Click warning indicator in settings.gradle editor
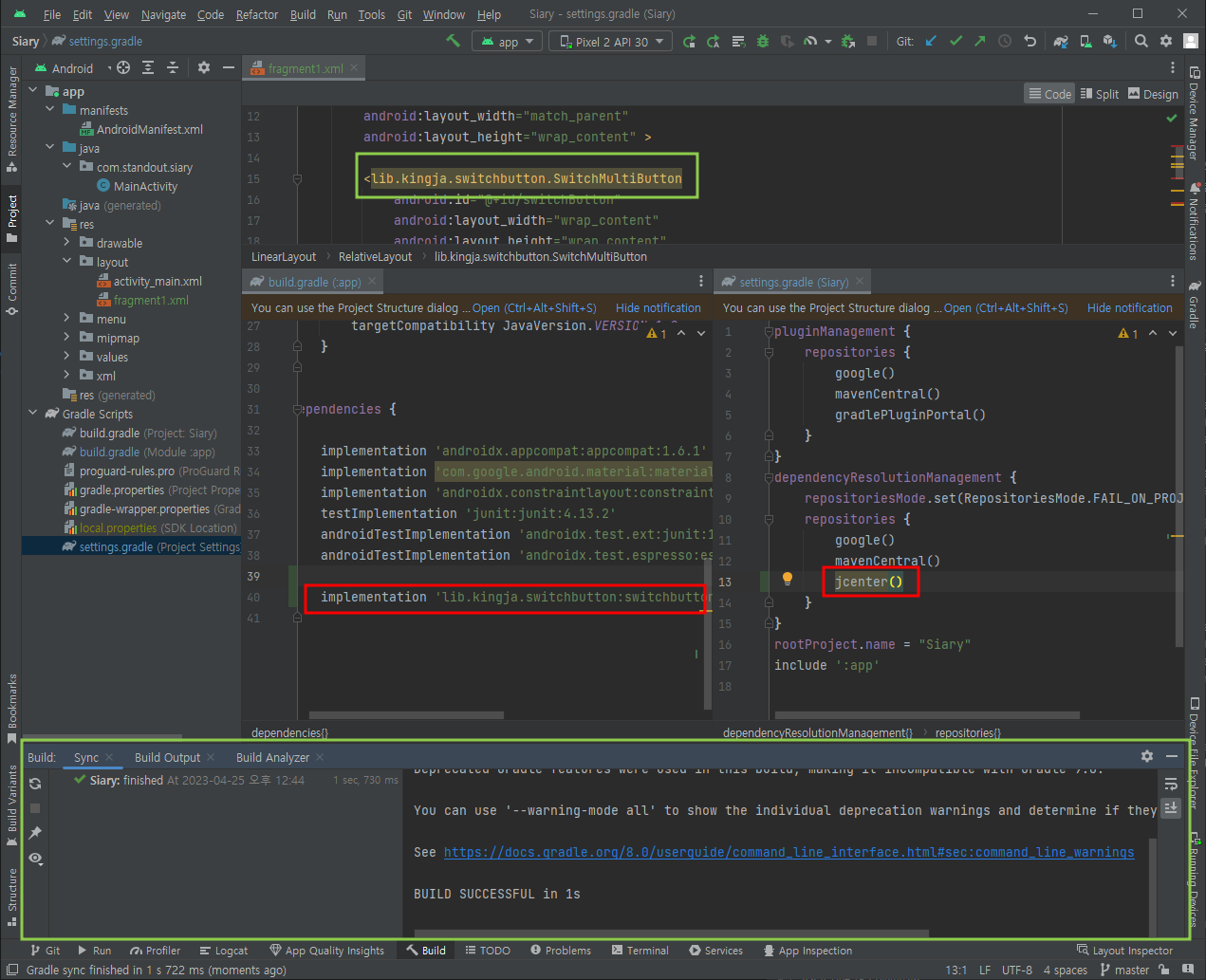This screenshot has width=1206, height=980. pyautogui.click(x=1128, y=333)
